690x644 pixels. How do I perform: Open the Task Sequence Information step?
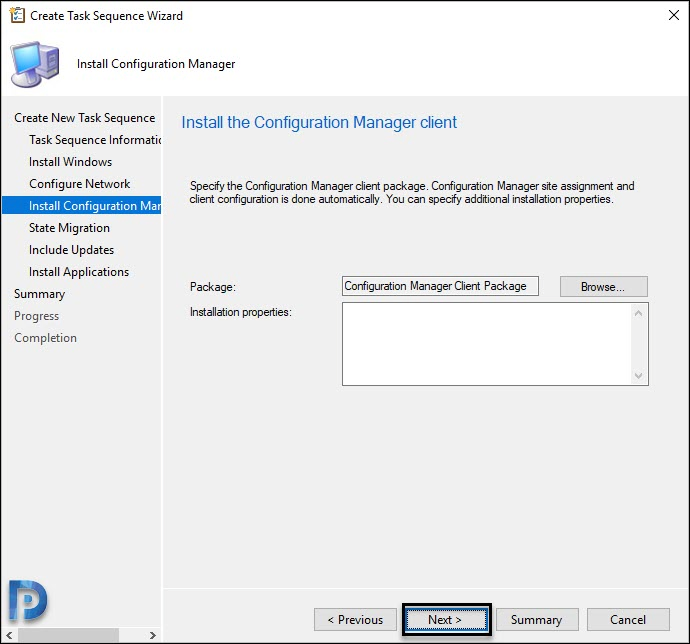point(95,140)
